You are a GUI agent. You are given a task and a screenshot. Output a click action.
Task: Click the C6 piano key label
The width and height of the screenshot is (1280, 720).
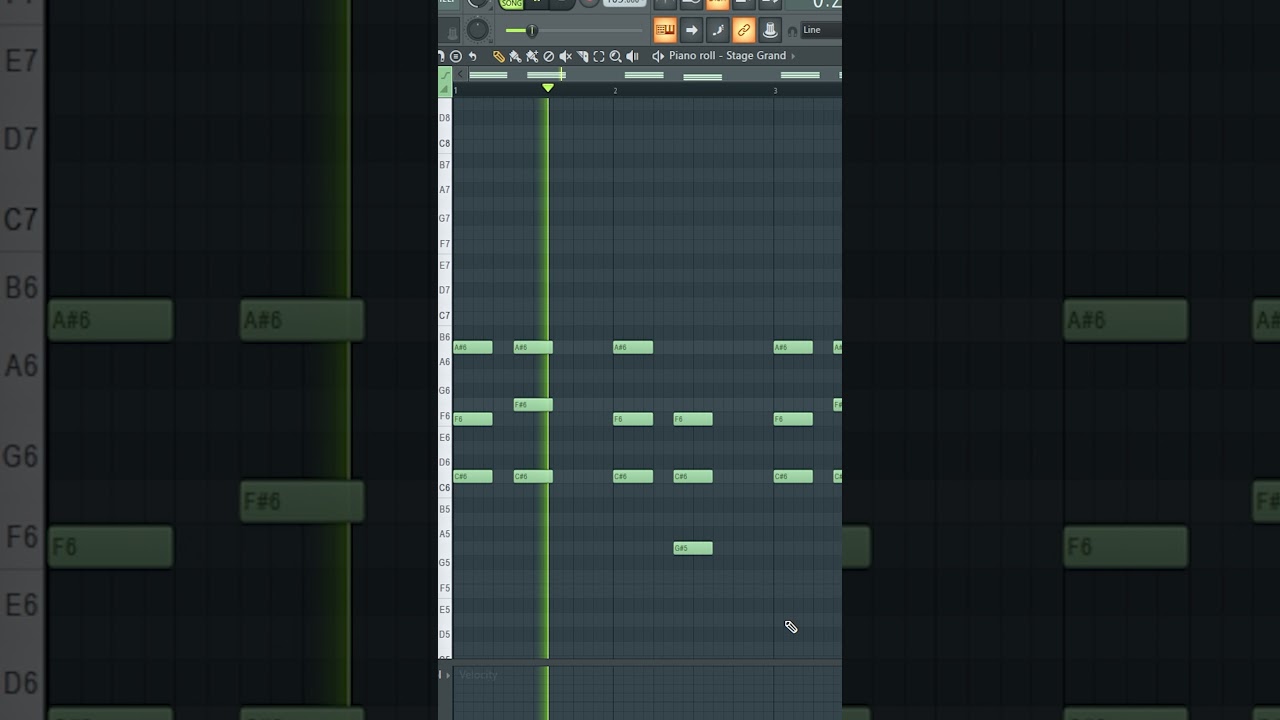[x=445, y=487]
